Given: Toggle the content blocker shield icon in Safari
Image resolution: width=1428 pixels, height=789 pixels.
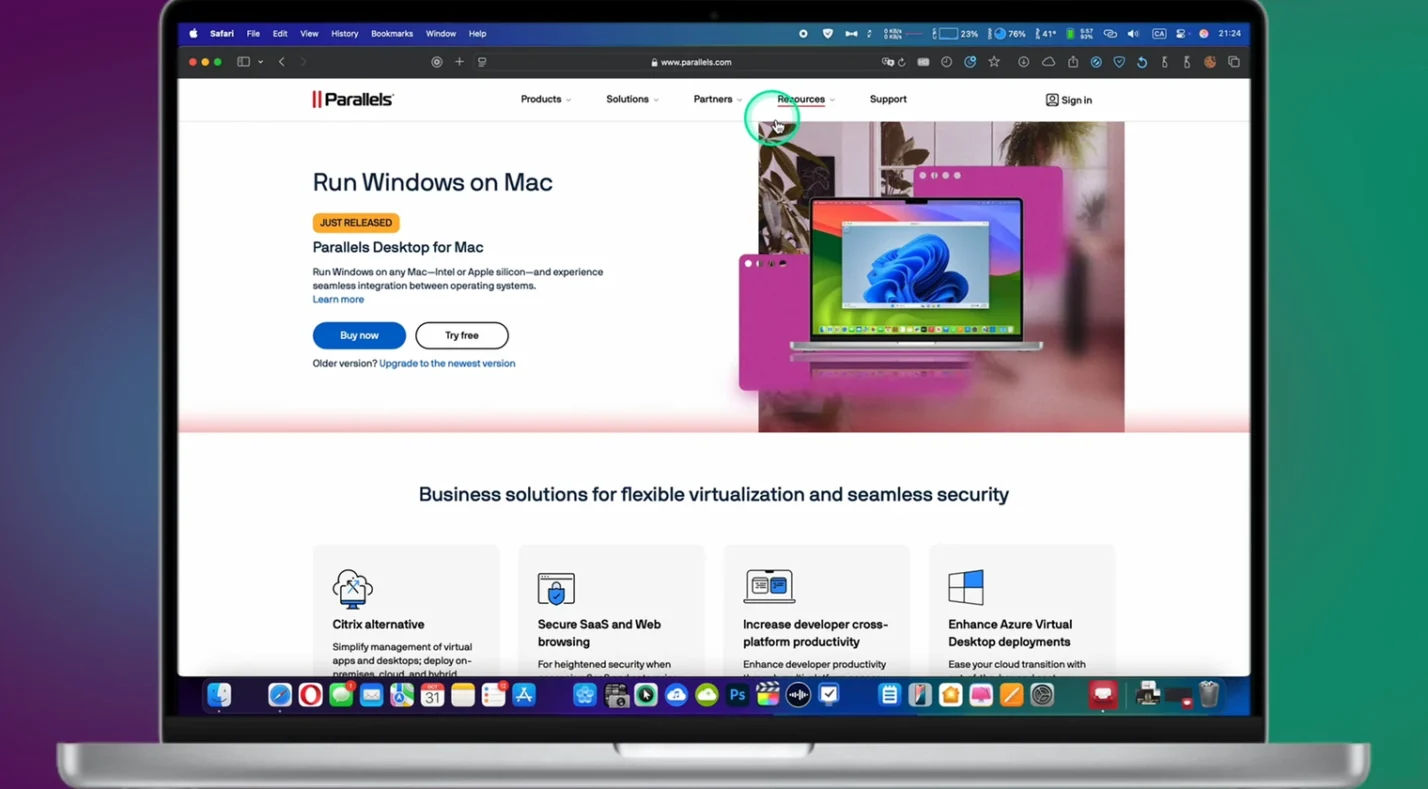Looking at the screenshot, I should (1119, 62).
